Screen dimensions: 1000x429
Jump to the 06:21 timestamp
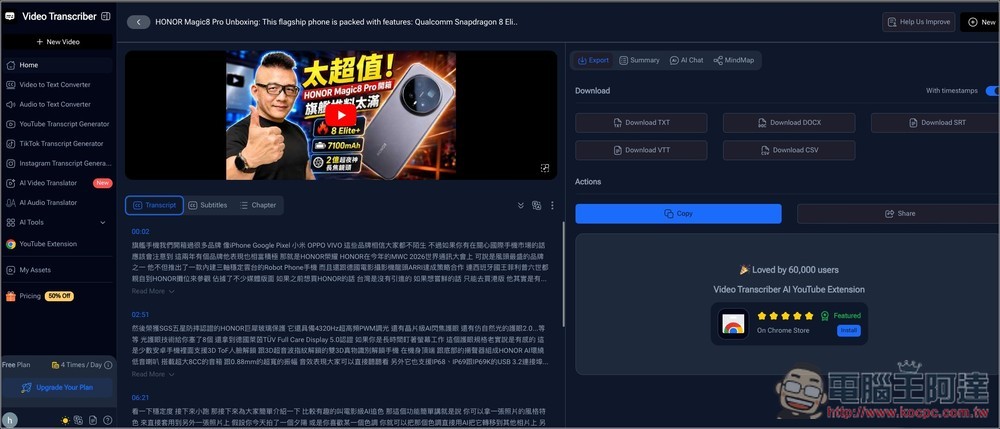140,397
